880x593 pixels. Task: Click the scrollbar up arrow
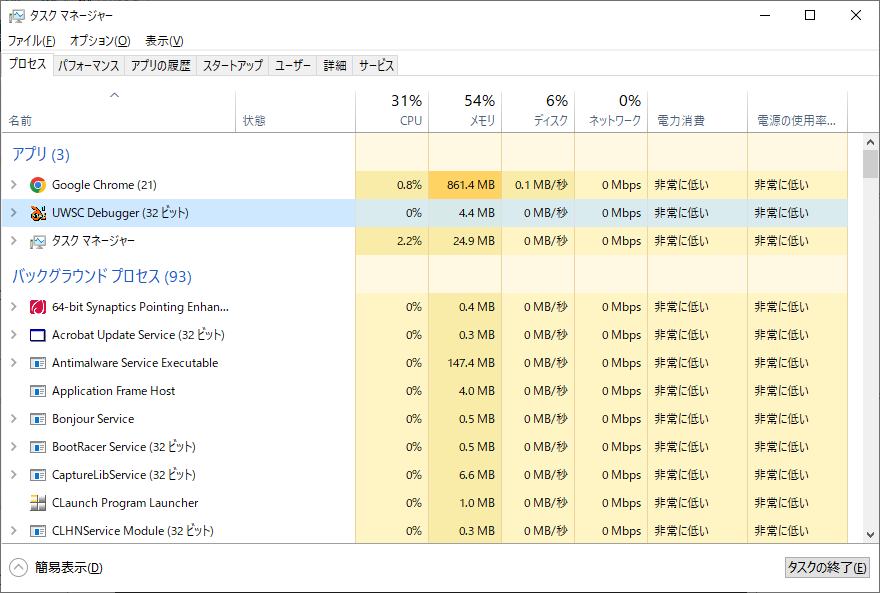pyautogui.click(x=870, y=142)
